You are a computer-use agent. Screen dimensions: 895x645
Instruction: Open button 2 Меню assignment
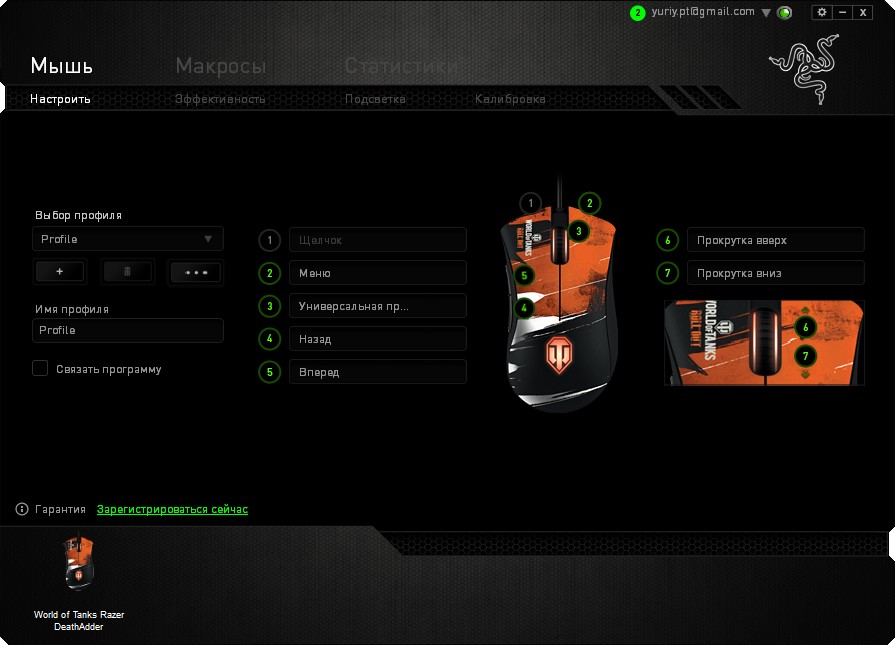click(378, 273)
